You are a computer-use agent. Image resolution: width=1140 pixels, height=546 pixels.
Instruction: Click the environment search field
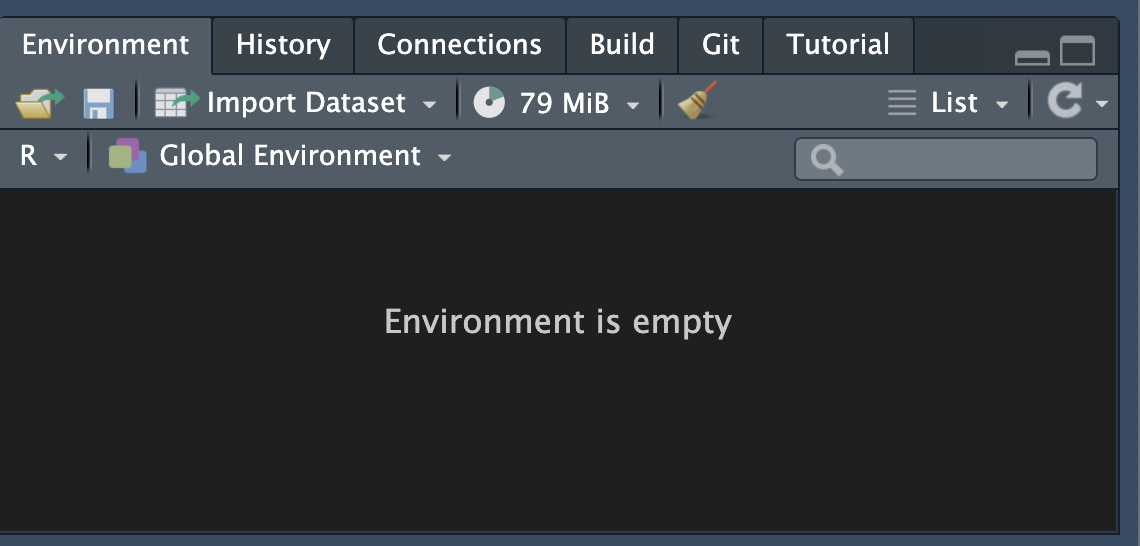tap(946, 158)
